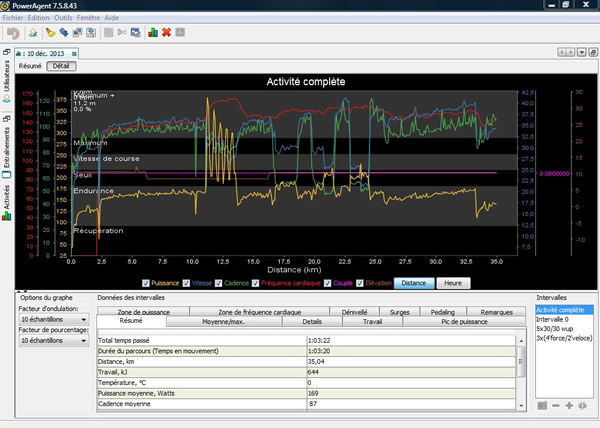The height and width of the screenshot is (428, 600).
Task: Click the undo arrow toolbar icon
Action: pyautogui.click(x=13, y=33)
